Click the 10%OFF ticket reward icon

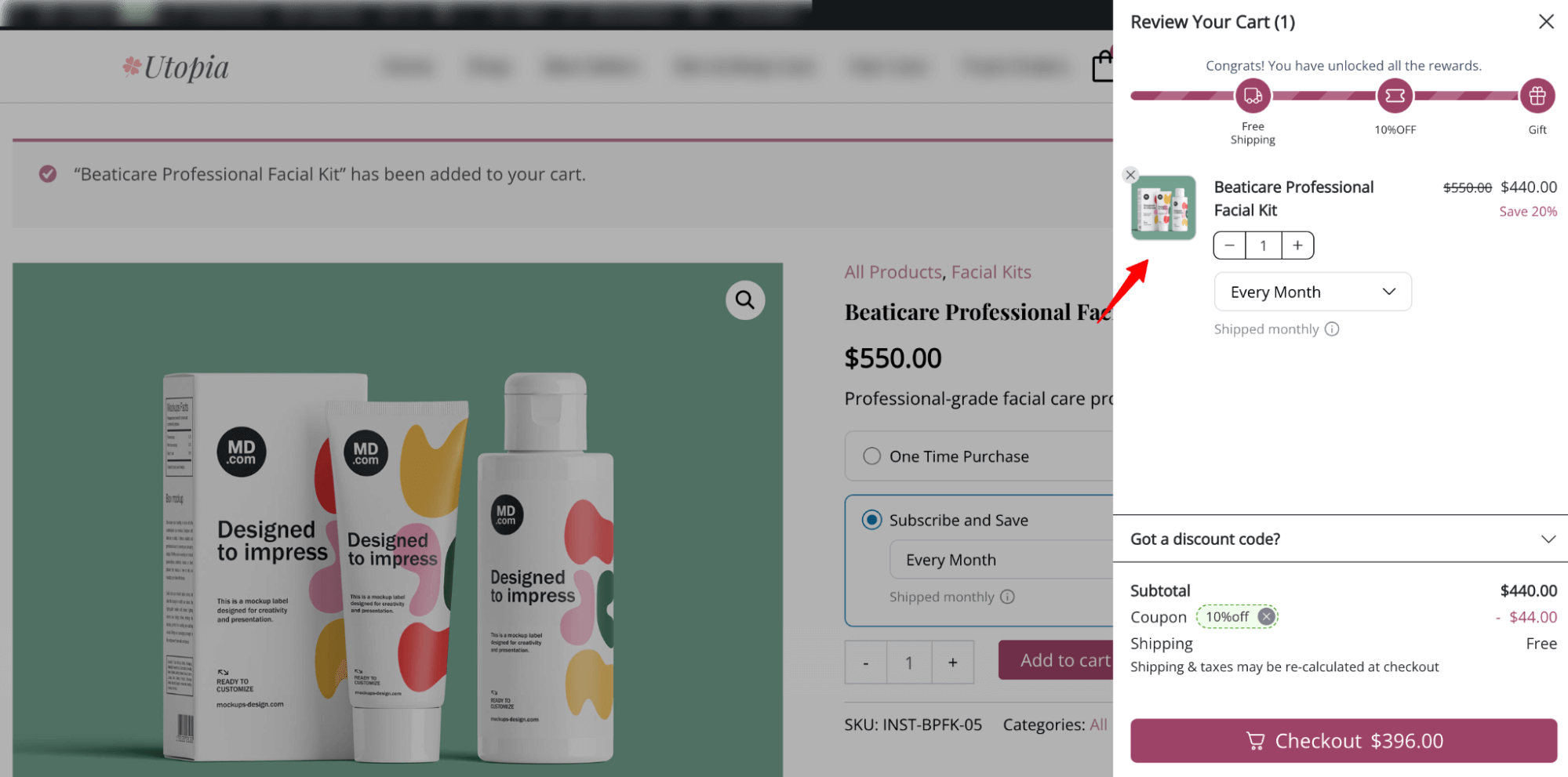tap(1395, 95)
